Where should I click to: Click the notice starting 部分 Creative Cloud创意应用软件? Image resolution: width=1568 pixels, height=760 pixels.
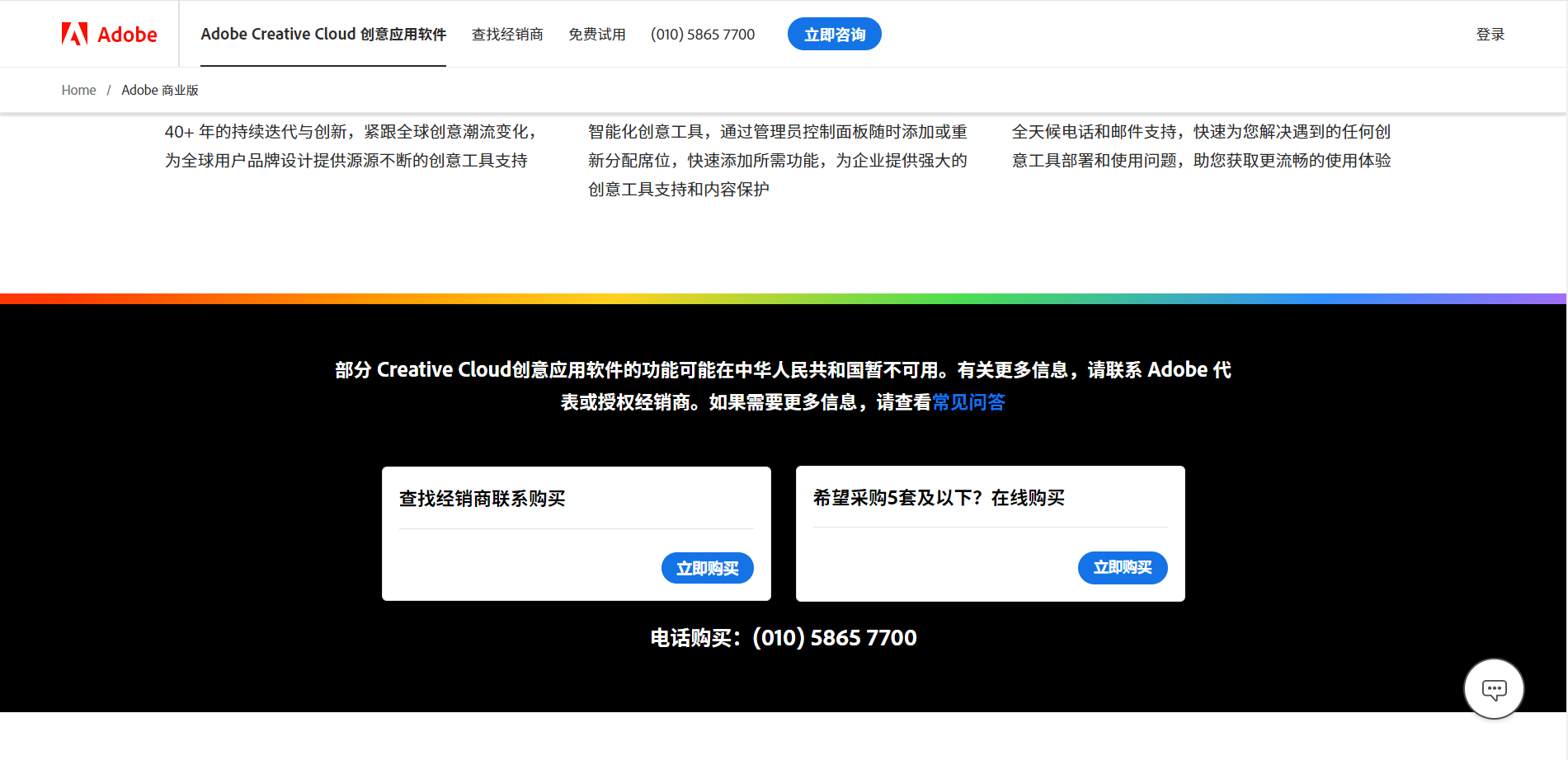tap(784, 386)
